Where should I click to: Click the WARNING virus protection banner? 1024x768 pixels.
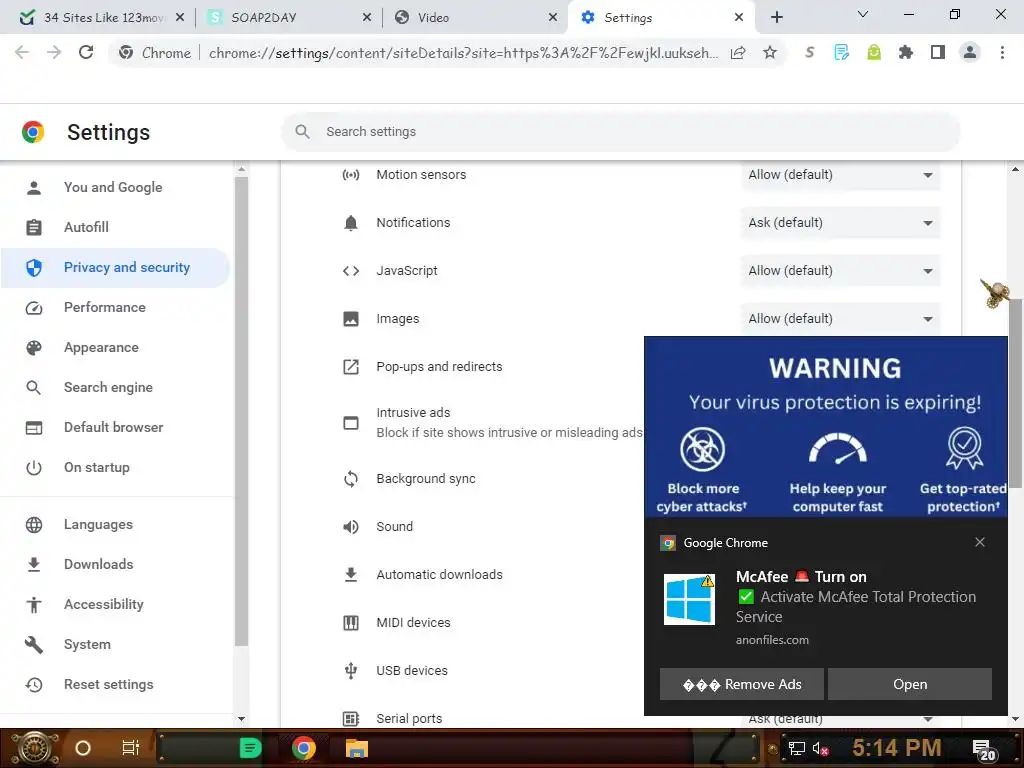(826, 427)
